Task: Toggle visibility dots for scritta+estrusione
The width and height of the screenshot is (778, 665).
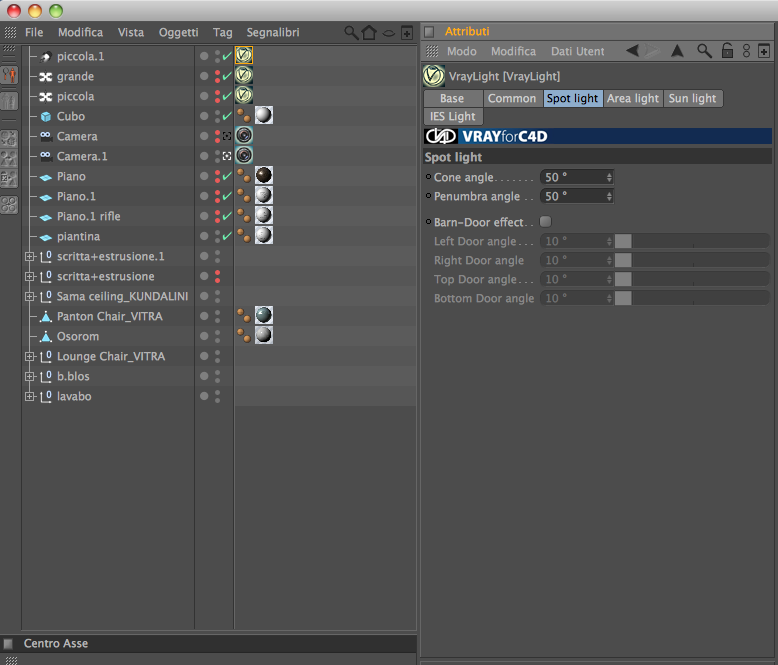Action: pyautogui.click(x=217, y=276)
